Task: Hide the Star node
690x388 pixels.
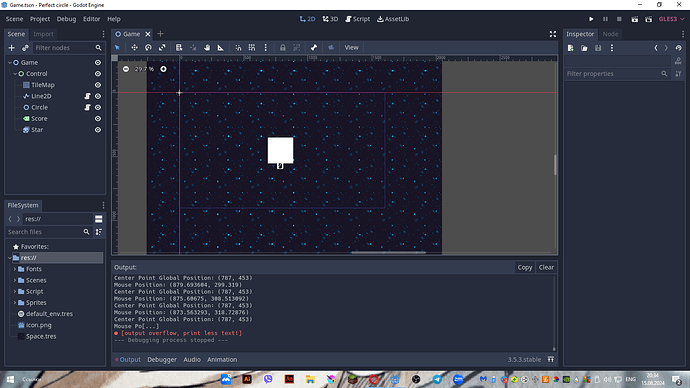Action: click(98, 130)
